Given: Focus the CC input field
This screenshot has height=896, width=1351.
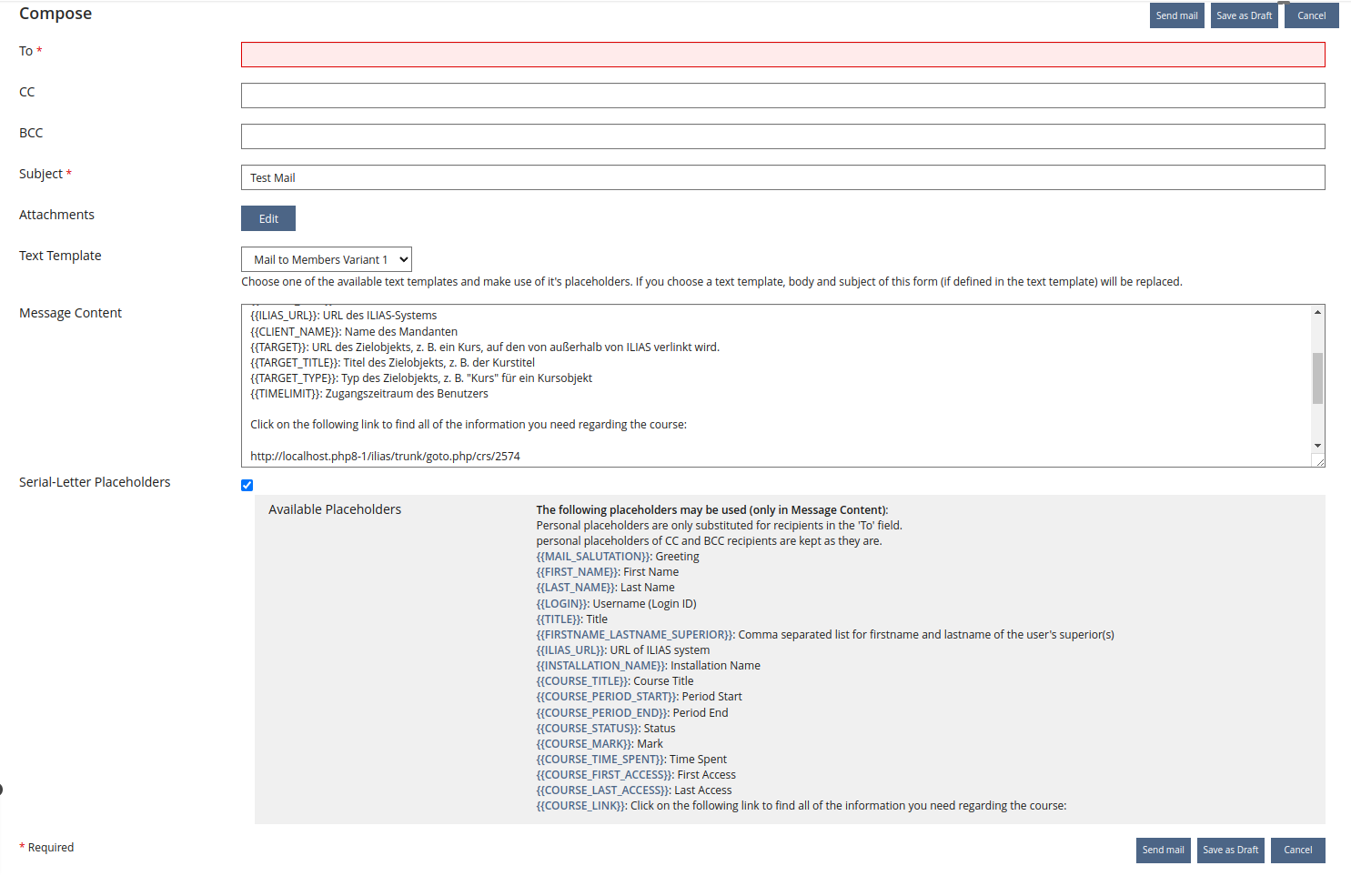Looking at the screenshot, I should point(782,96).
